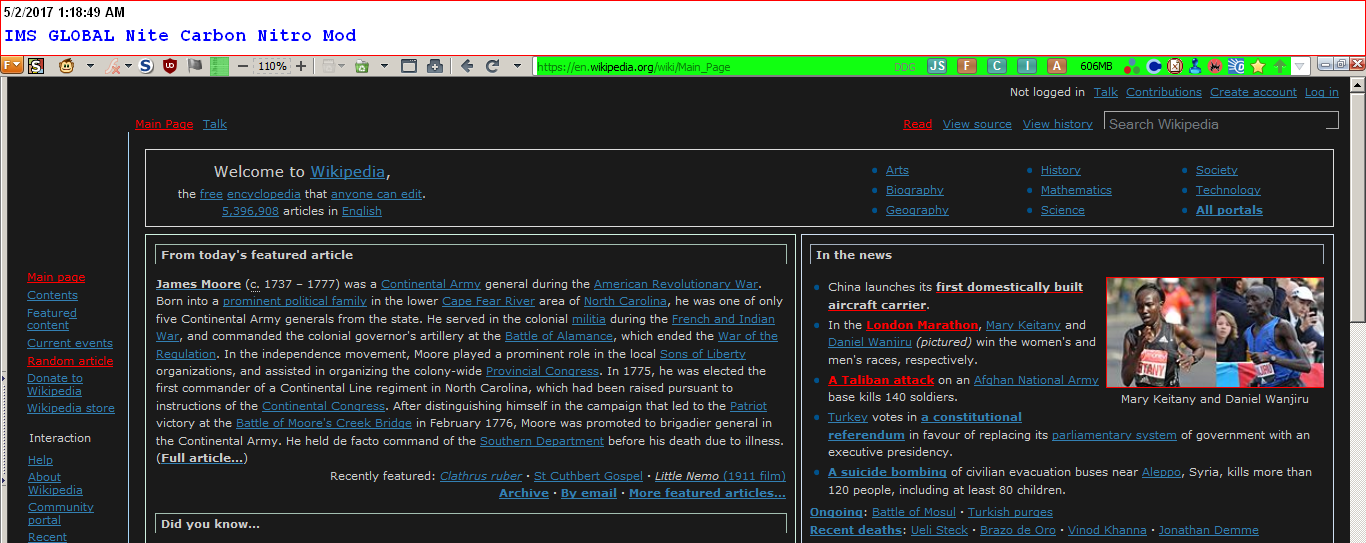Toggle the teal I button
This screenshot has width=1366, height=543.
1027,66
